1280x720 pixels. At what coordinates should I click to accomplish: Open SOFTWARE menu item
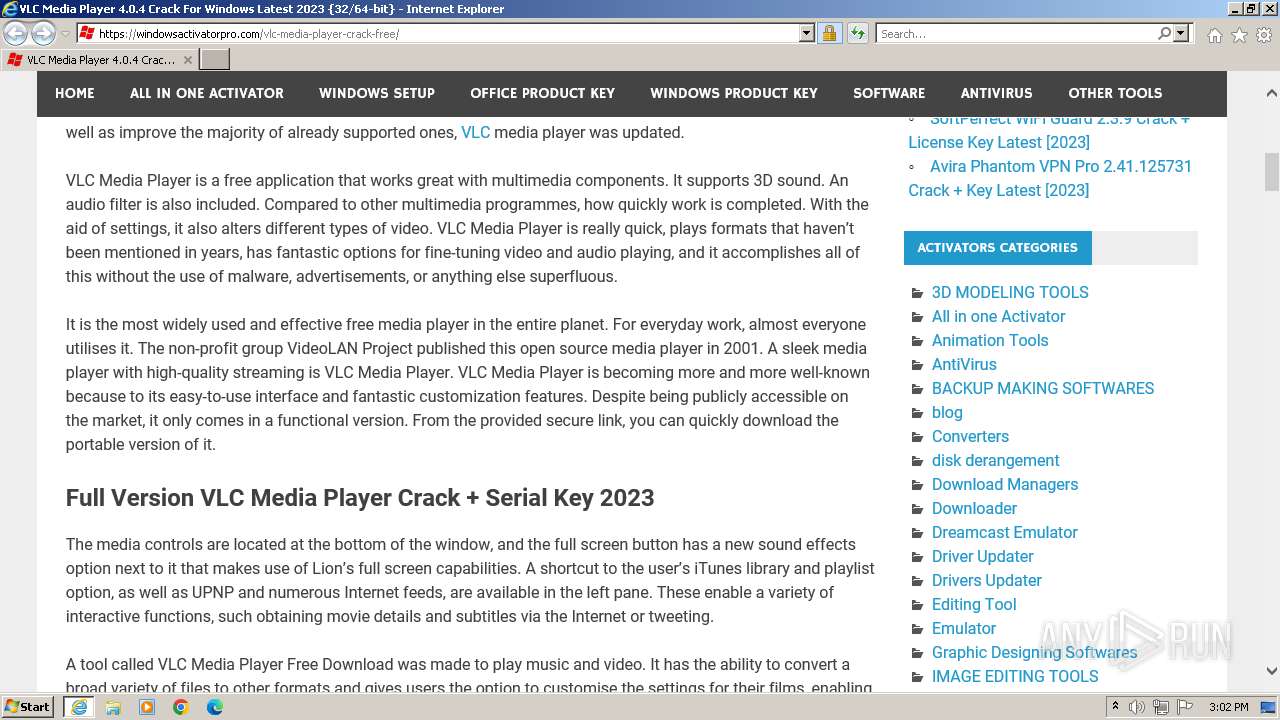pyautogui.click(x=889, y=93)
